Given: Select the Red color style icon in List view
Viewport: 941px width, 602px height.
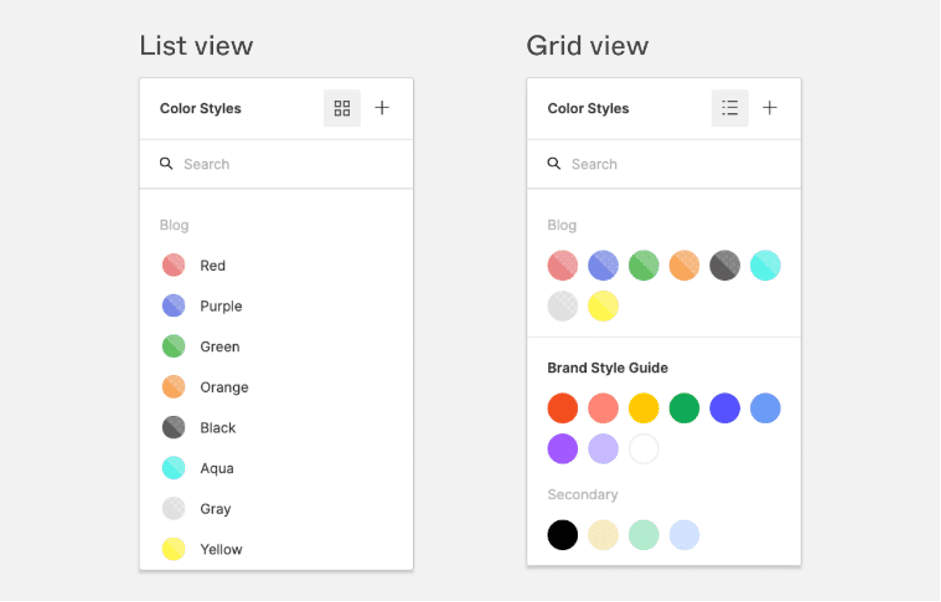Looking at the screenshot, I should [173, 265].
